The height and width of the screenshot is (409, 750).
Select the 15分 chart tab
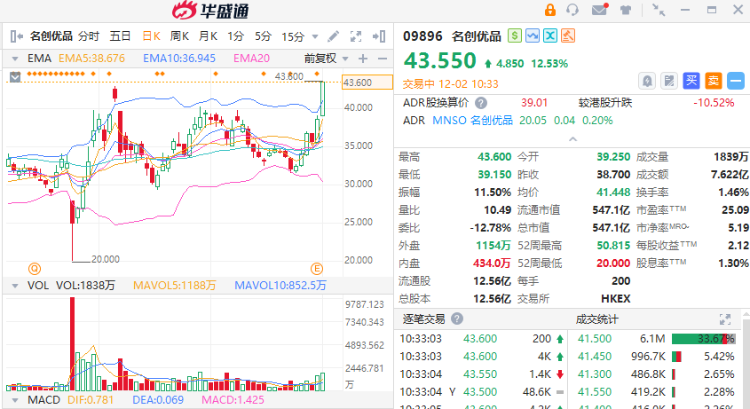click(x=293, y=36)
